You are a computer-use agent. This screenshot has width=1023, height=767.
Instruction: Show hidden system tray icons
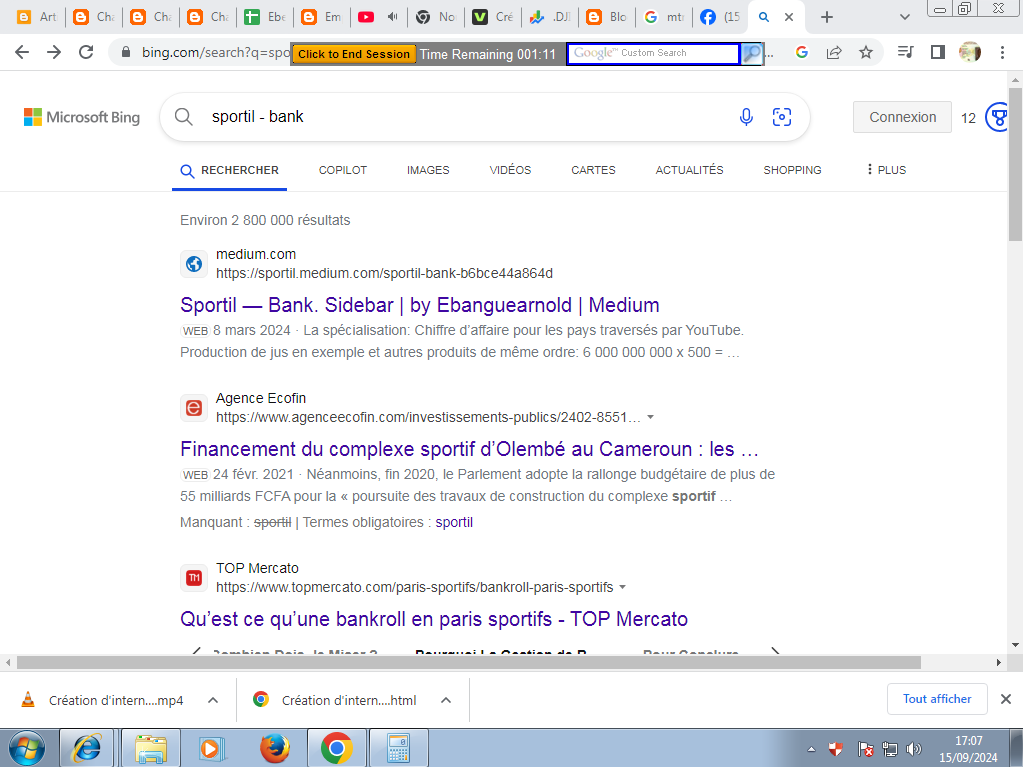pos(811,749)
